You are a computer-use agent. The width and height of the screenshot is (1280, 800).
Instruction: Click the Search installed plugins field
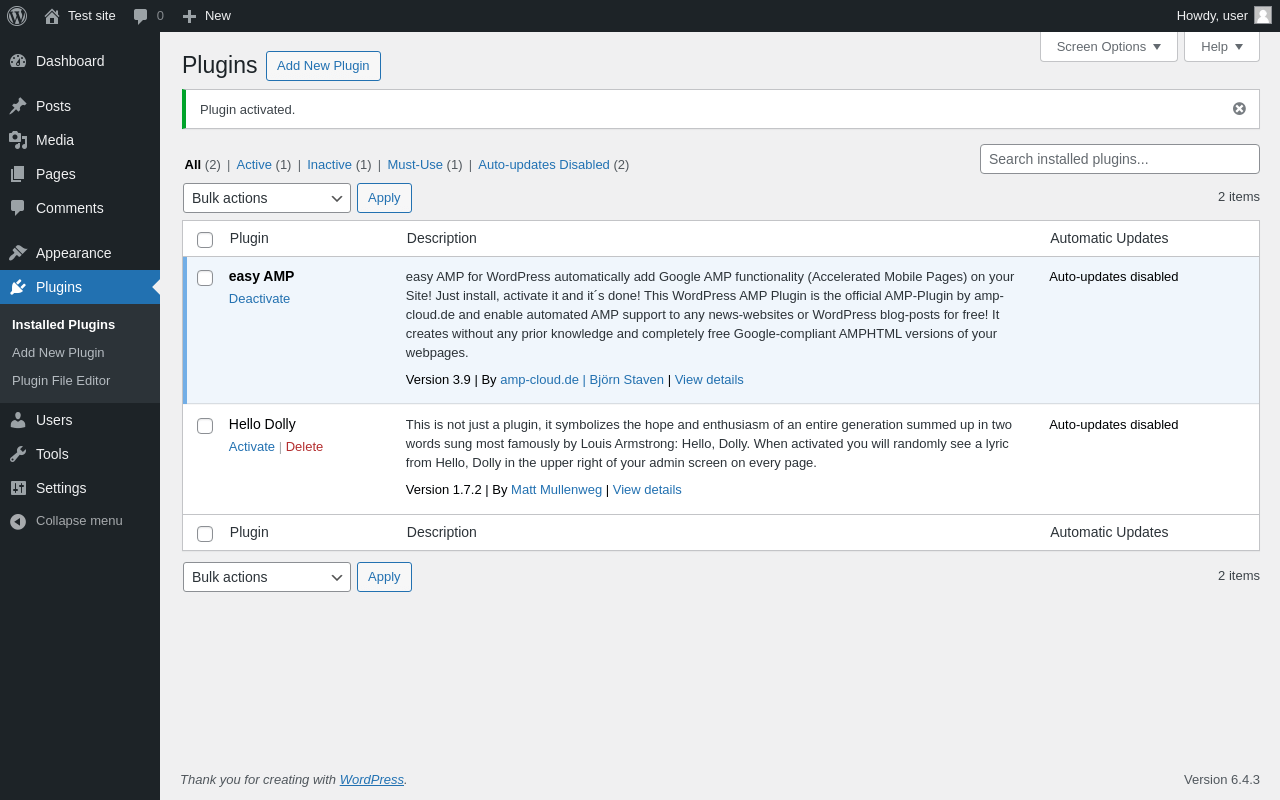click(x=1120, y=159)
